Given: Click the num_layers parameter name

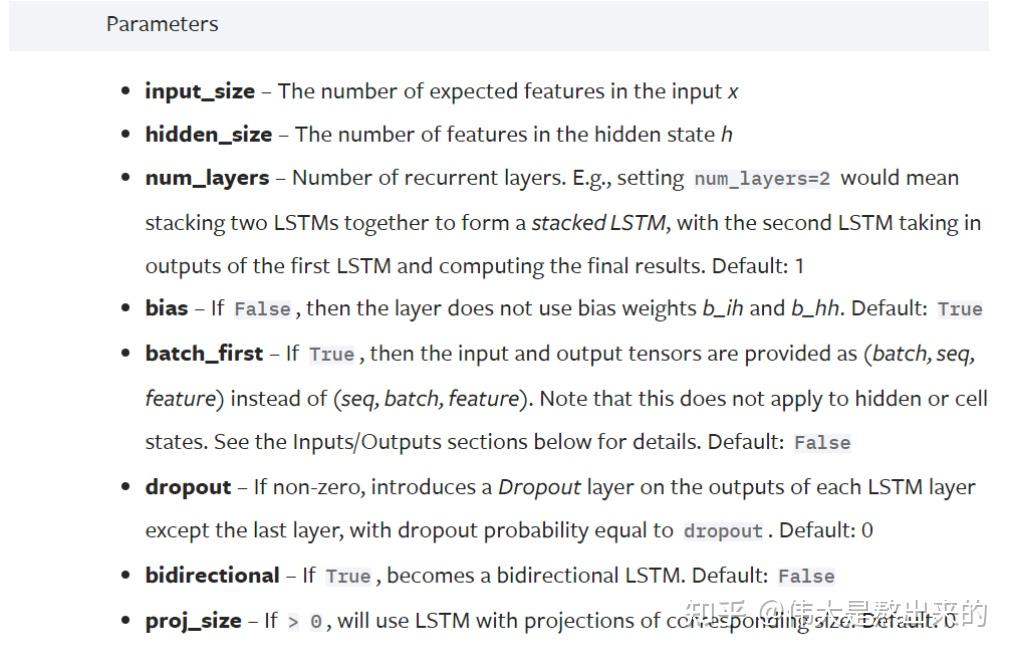Looking at the screenshot, I should 206,178.
